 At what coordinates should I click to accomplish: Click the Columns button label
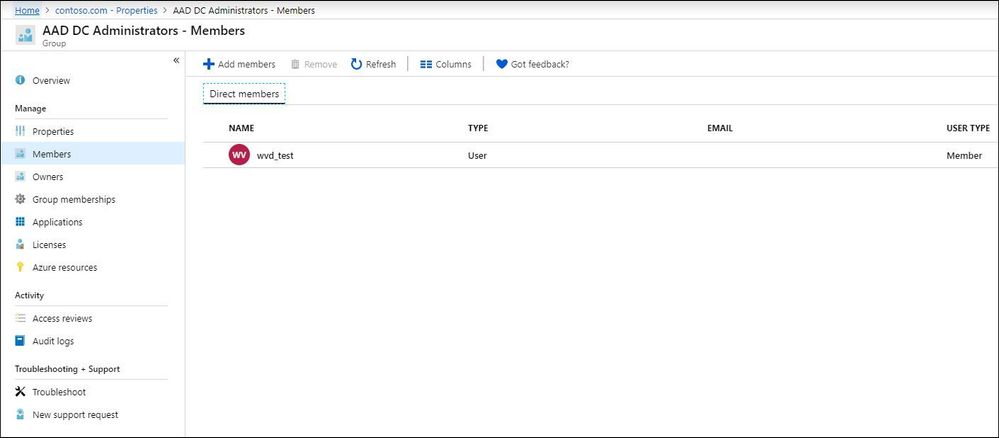pyautogui.click(x=454, y=64)
